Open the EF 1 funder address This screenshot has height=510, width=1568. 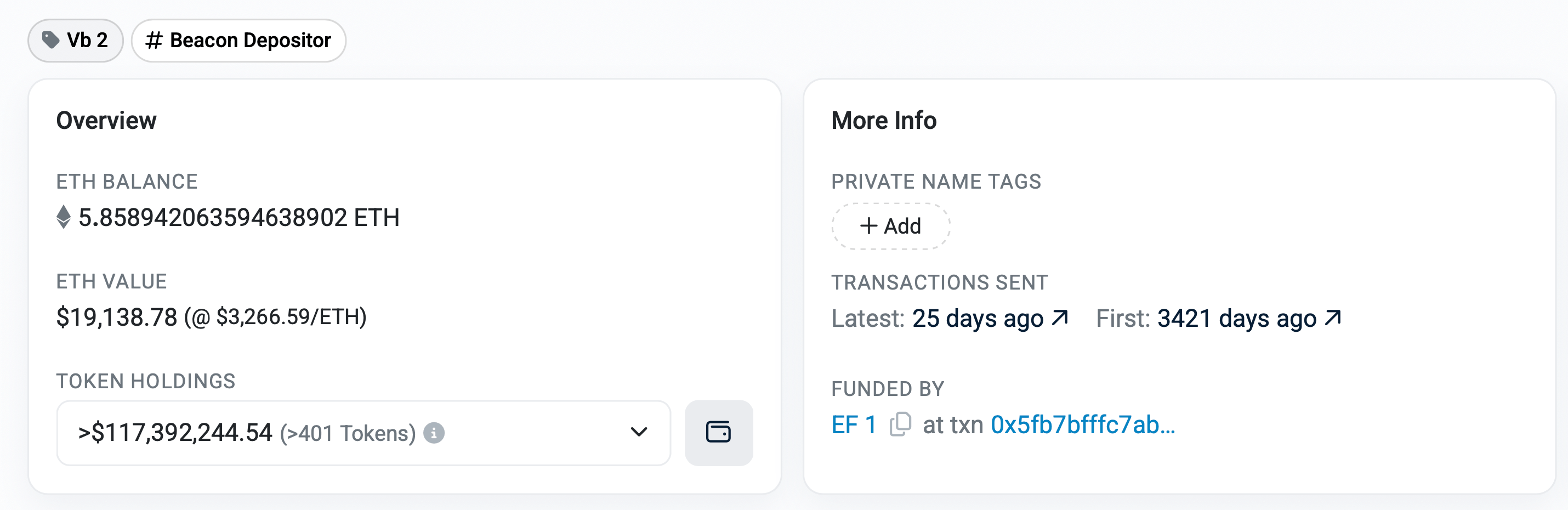pyautogui.click(x=854, y=425)
